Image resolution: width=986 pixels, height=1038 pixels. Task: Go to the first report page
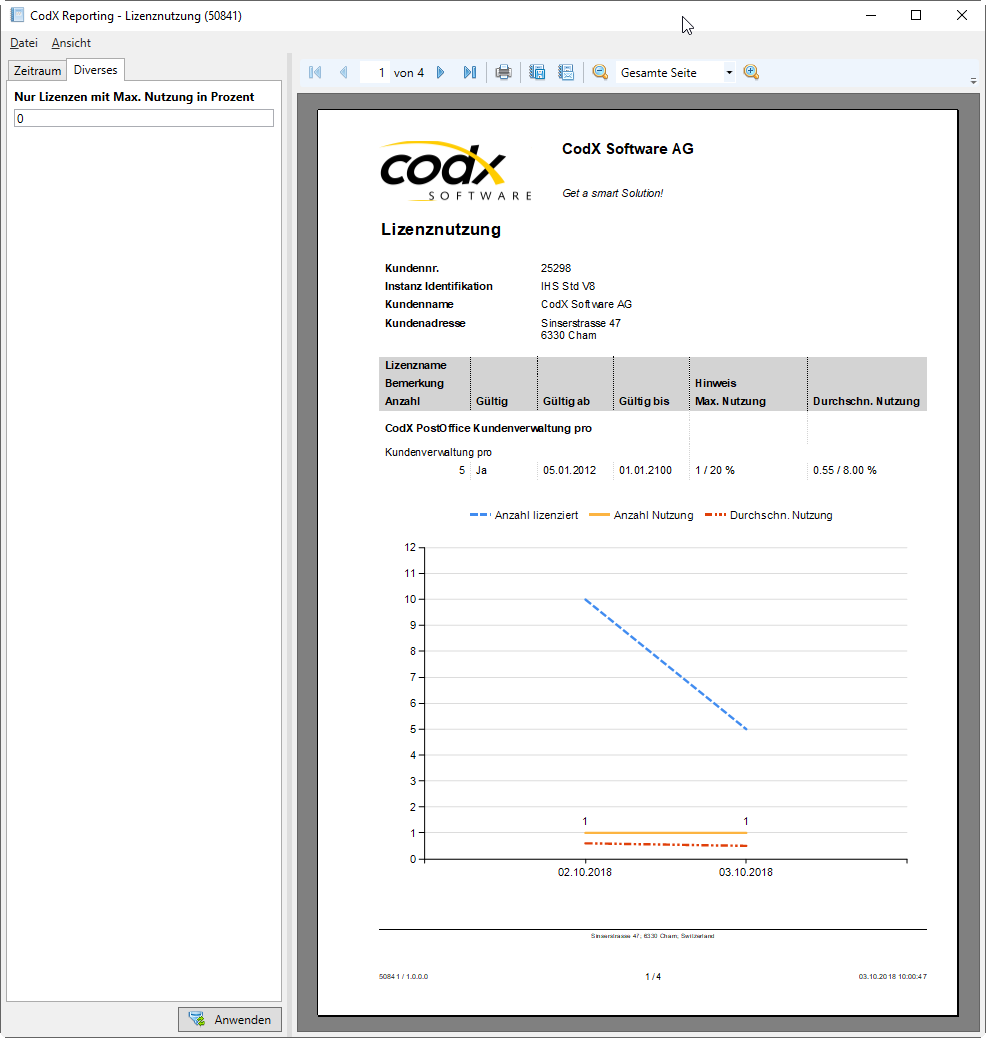pyautogui.click(x=315, y=72)
